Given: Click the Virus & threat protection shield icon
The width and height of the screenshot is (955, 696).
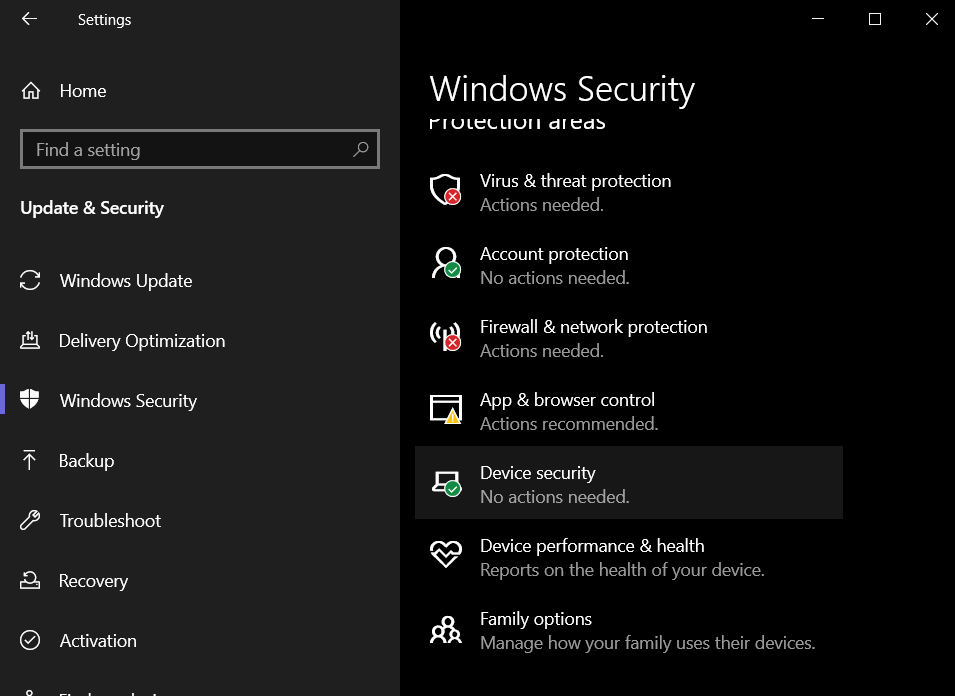Looking at the screenshot, I should tap(445, 189).
